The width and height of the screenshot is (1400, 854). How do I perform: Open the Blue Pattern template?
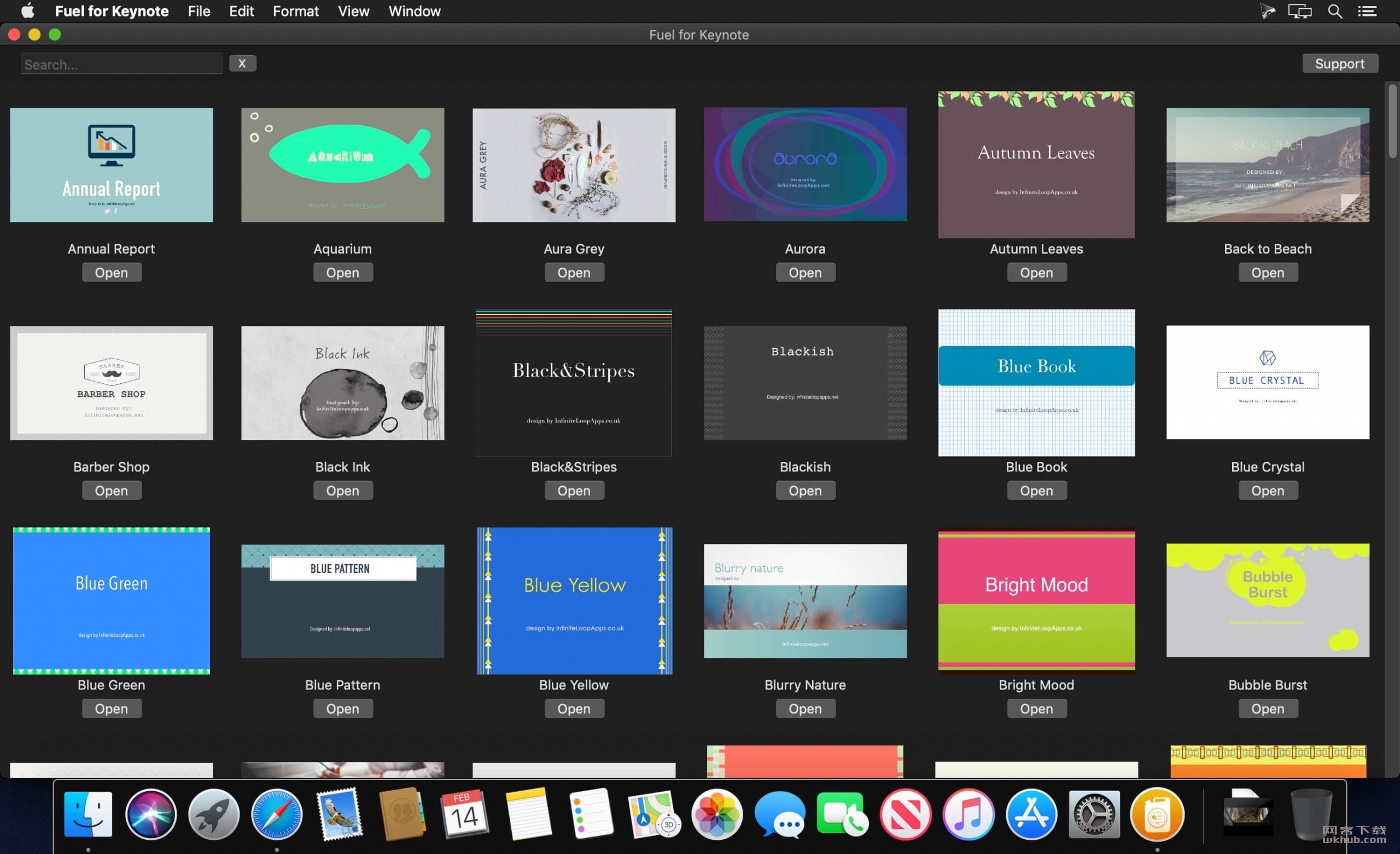342,709
